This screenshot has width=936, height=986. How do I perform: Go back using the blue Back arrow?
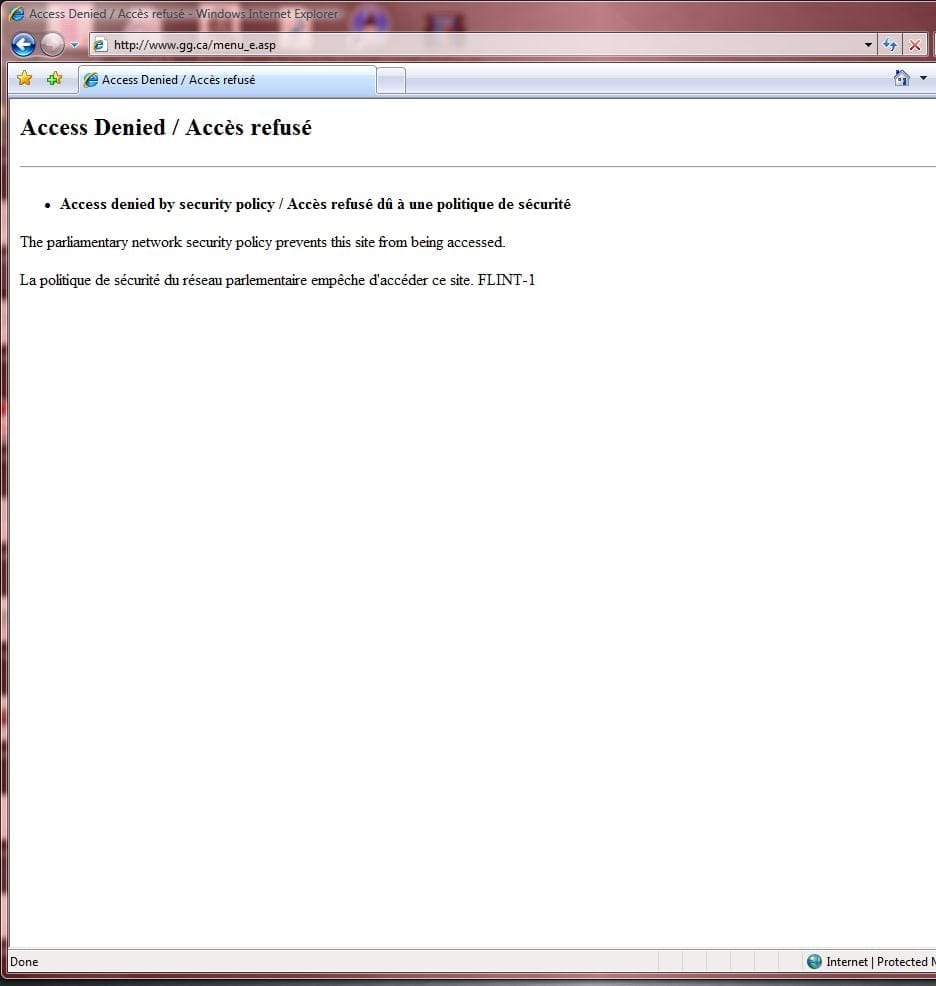pos(23,45)
